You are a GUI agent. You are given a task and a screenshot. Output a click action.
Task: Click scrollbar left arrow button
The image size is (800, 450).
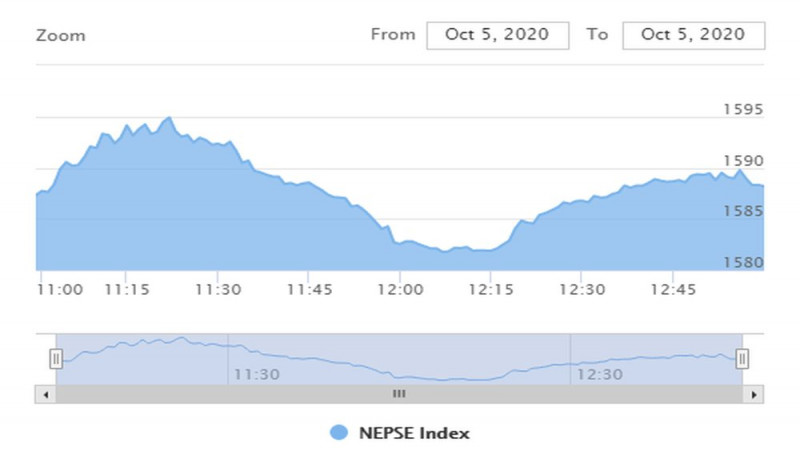tap(46, 394)
